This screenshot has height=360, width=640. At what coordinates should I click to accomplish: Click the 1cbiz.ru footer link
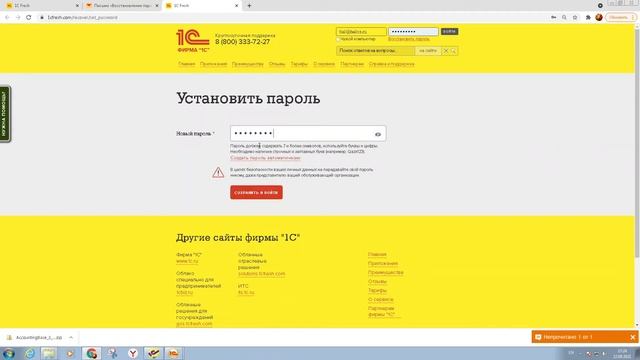[184, 292]
